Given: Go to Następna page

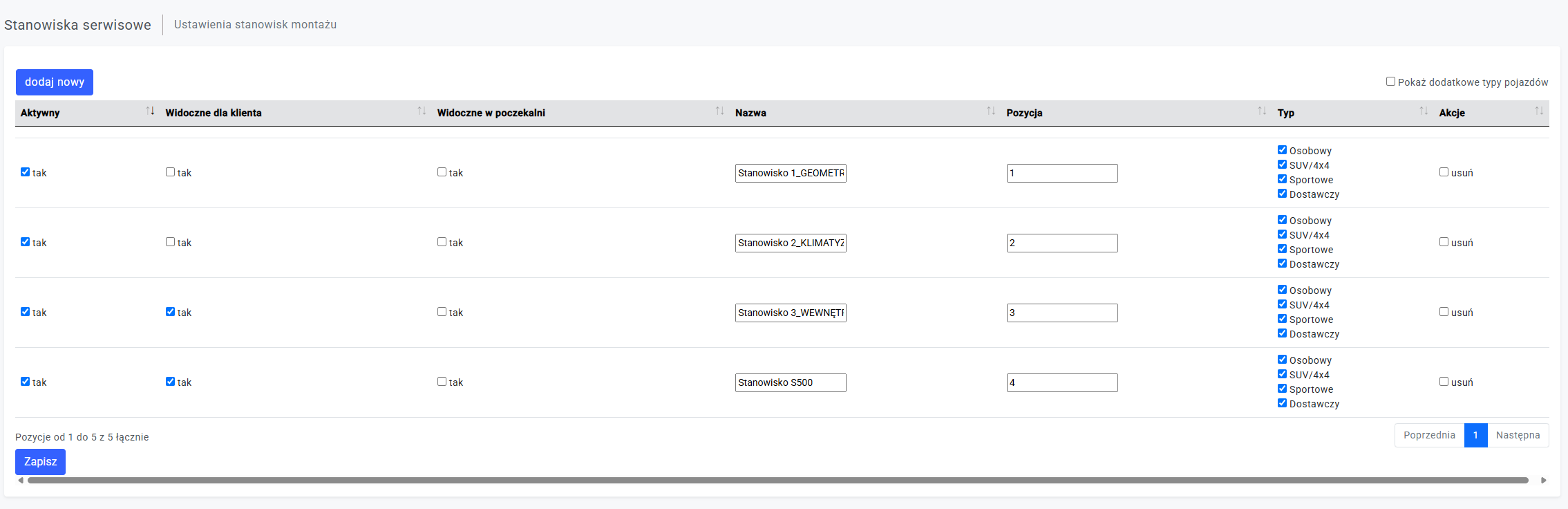Looking at the screenshot, I should pos(1518,435).
